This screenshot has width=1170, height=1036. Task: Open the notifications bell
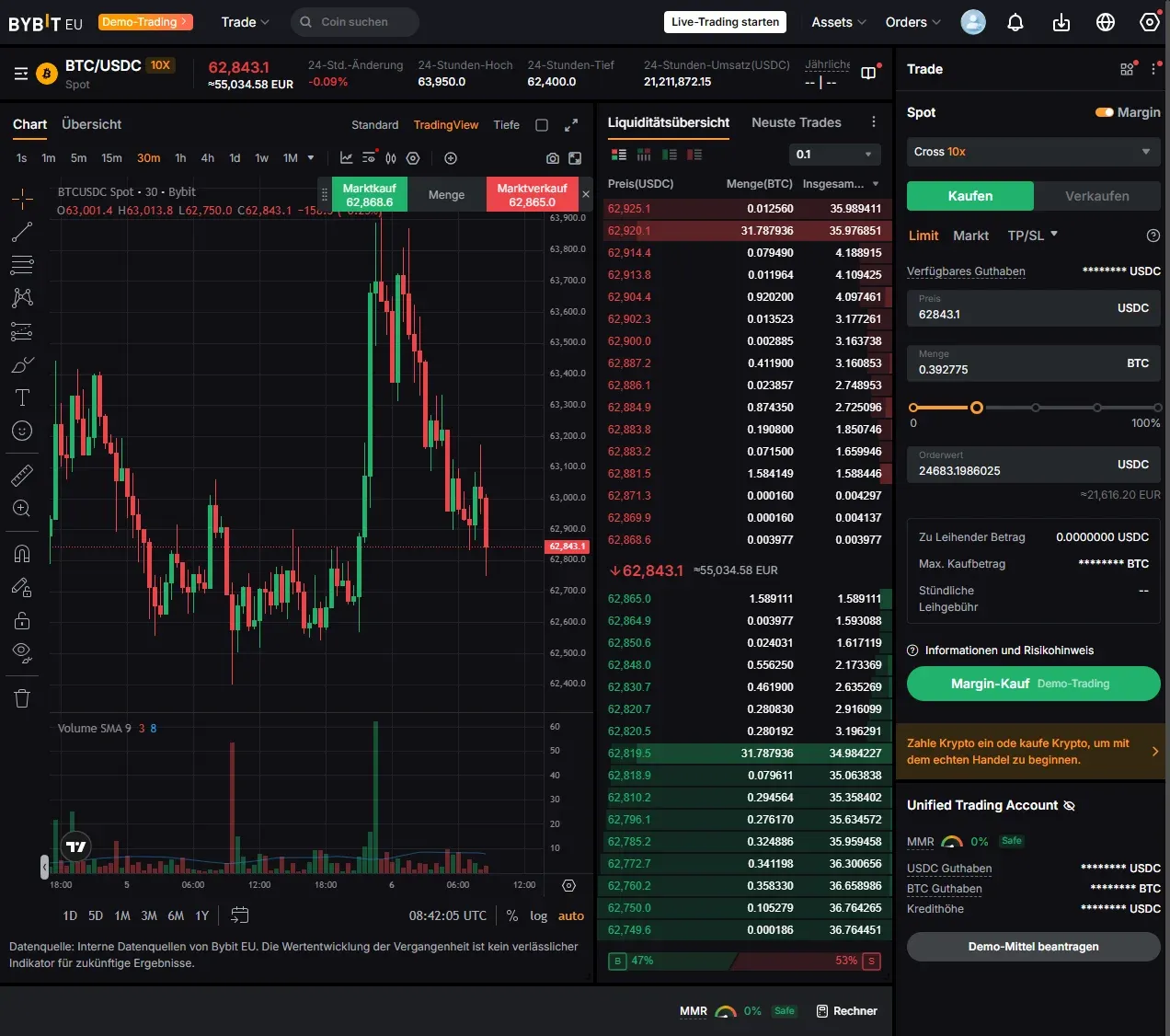click(1015, 22)
